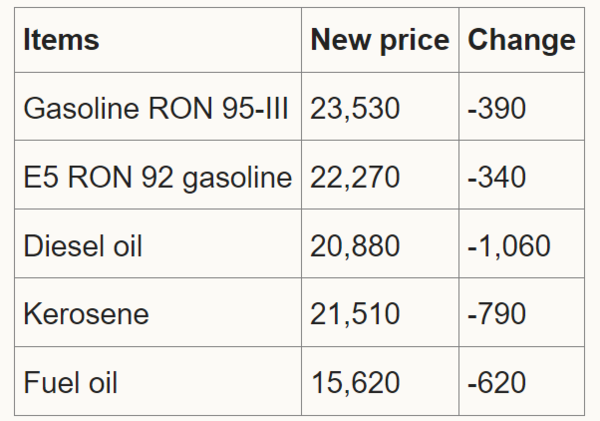This screenshot has width=600, height=421.
Task: Select the Gasoline RON 95-III cell
Action: [156, 108]
